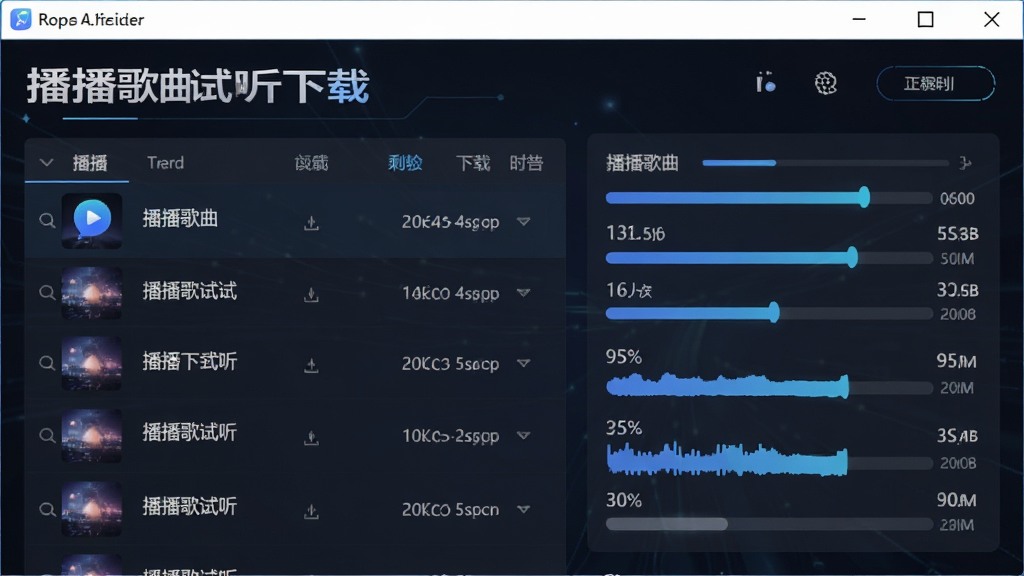Select the 下载 column tab
Image resolution: width=1024 pixels, height=576 pixels.
click(x=473, y=163)
